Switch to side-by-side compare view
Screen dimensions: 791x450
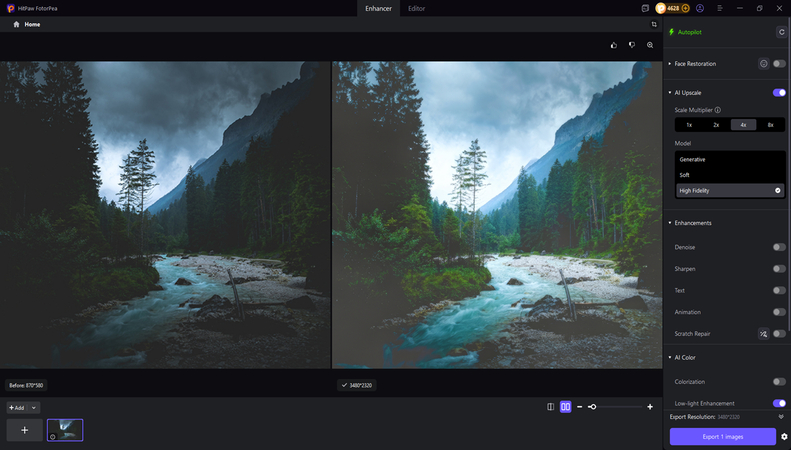(x=566, y=407)
